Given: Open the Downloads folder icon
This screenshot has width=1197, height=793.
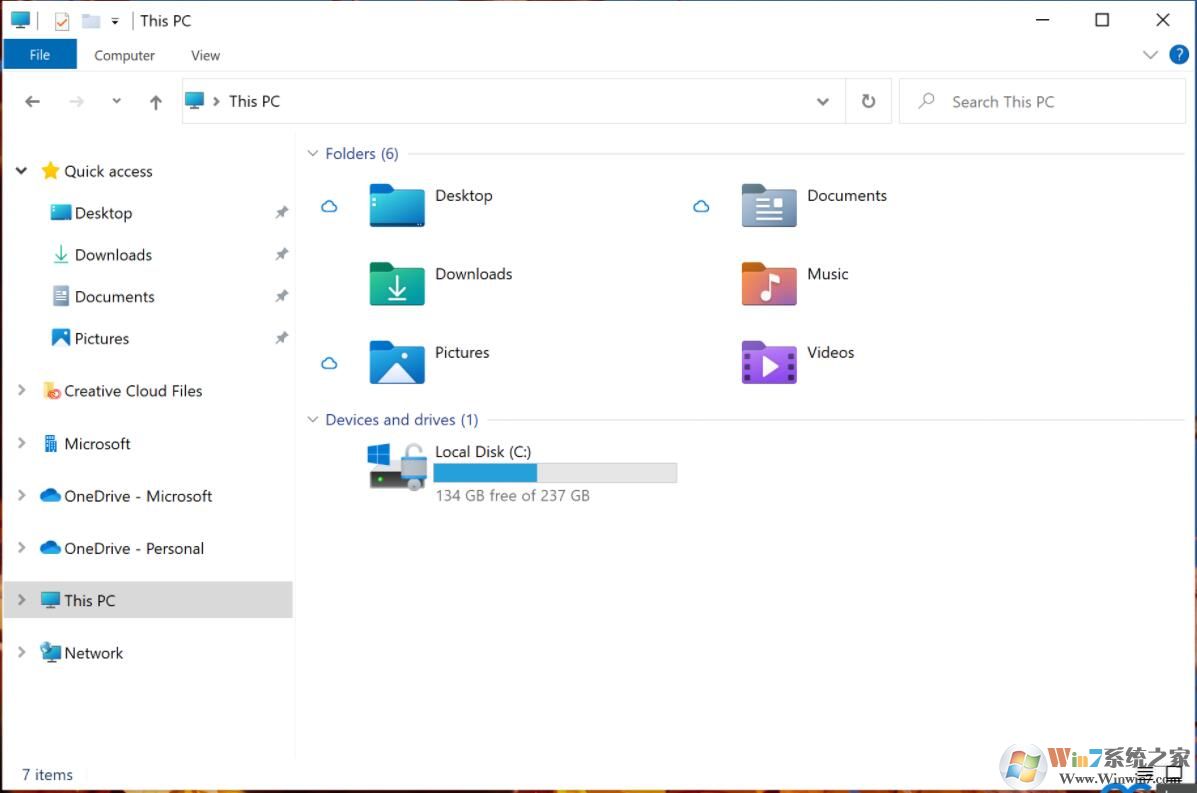Looking at the screenshot, I should pos(397,284).
